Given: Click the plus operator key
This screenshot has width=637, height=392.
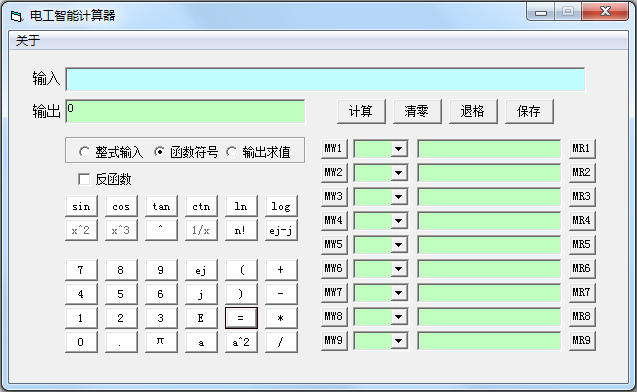Looking at the screenshot, I should [281, 270].
